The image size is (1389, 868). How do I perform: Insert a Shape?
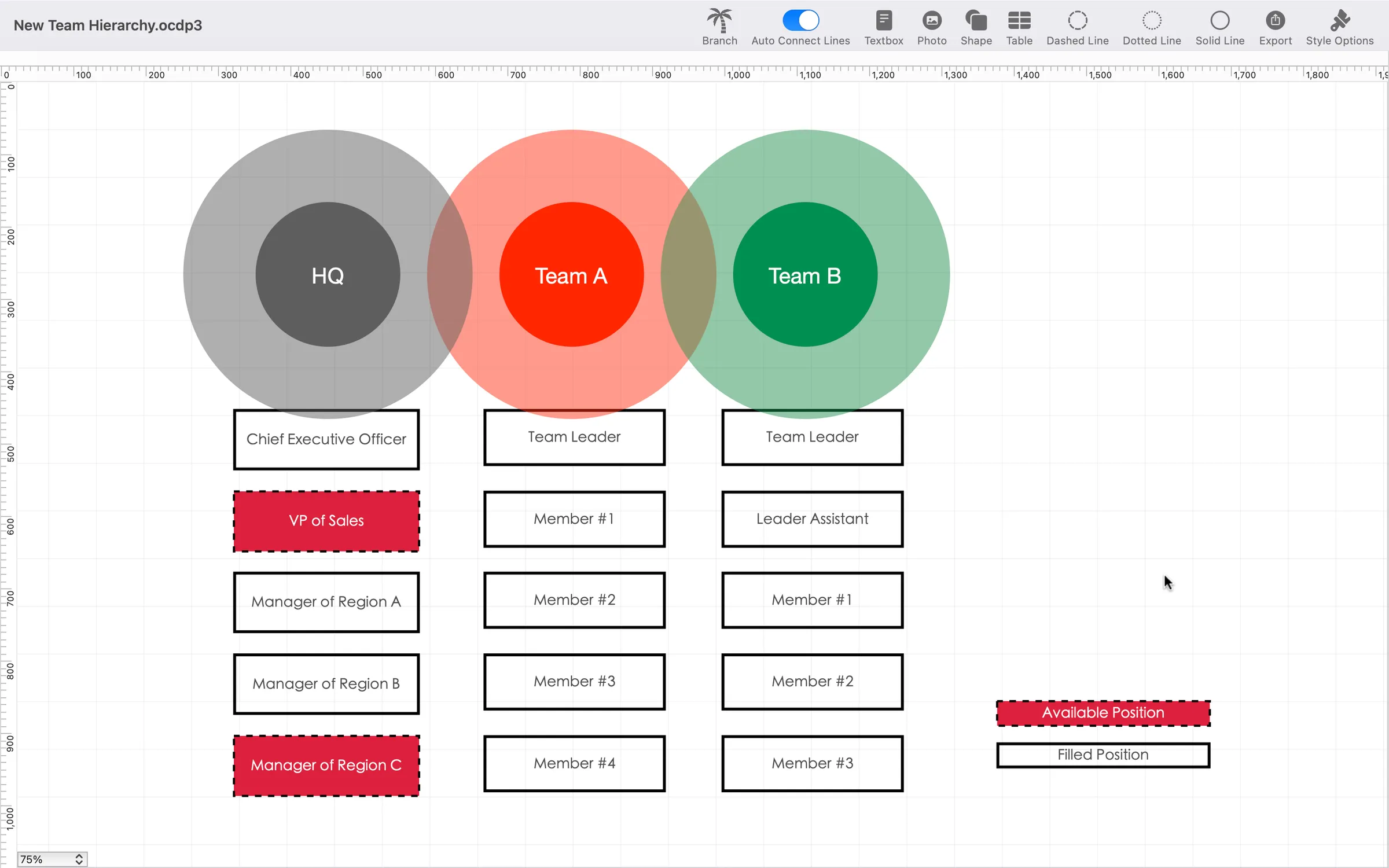pos(976,25)
